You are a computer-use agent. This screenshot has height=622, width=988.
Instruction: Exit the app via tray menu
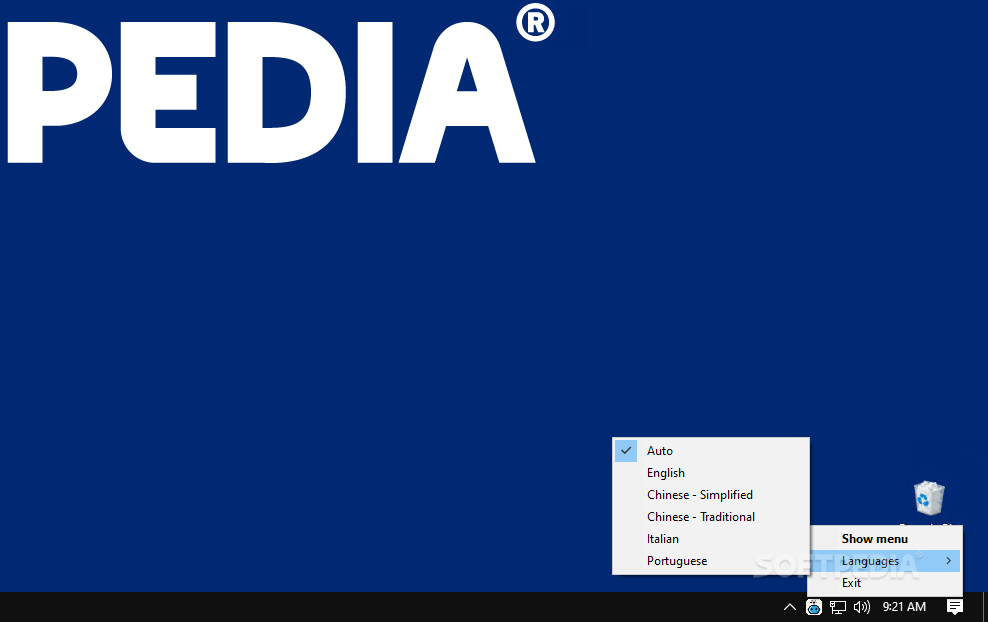(885, 583)
